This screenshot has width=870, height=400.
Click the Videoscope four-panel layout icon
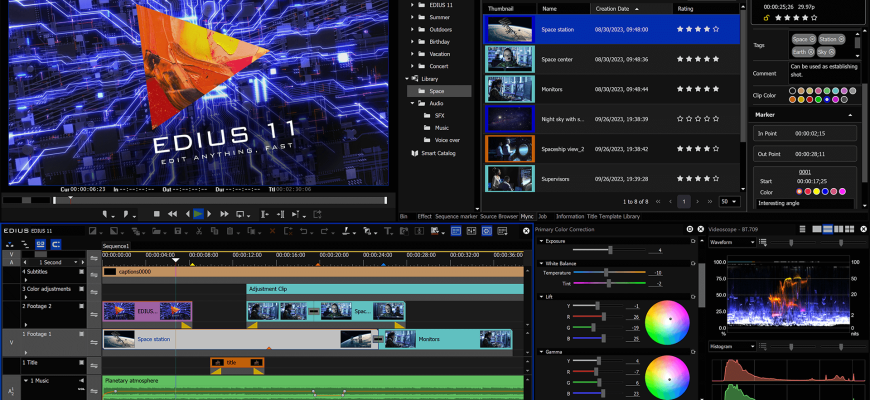point(849,229)
